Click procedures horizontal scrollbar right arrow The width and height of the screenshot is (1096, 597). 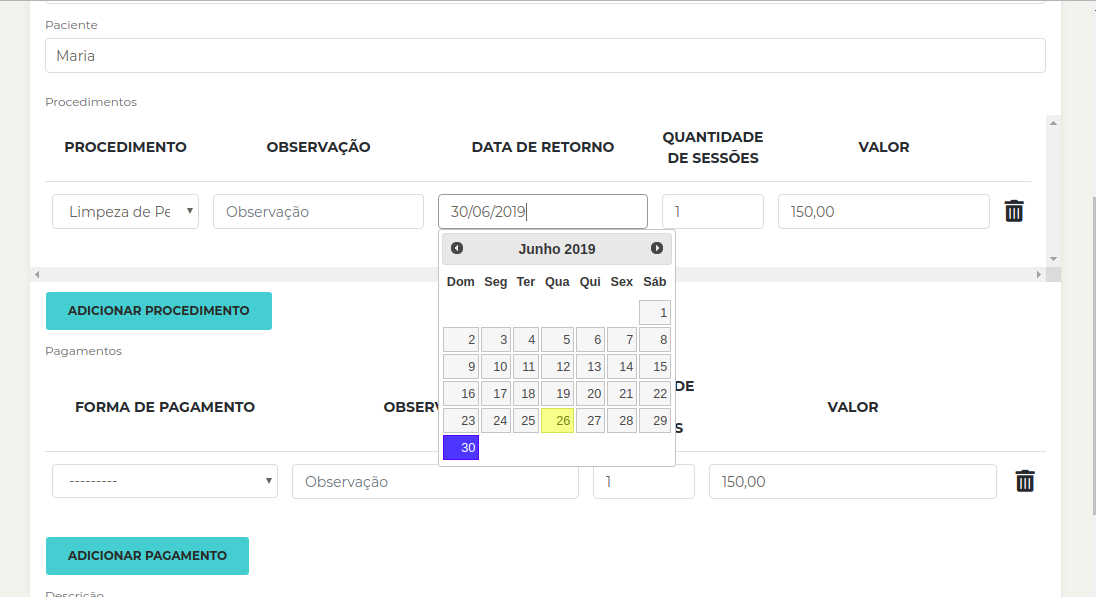pyautogui.click(x=1039, y=275)
